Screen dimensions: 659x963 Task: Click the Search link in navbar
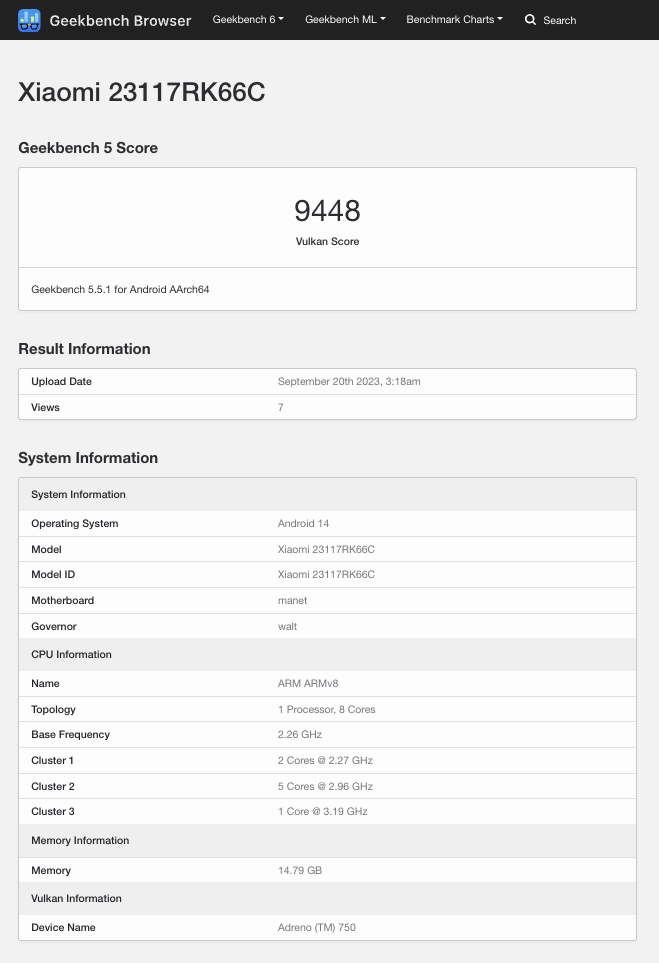point(560,20)
